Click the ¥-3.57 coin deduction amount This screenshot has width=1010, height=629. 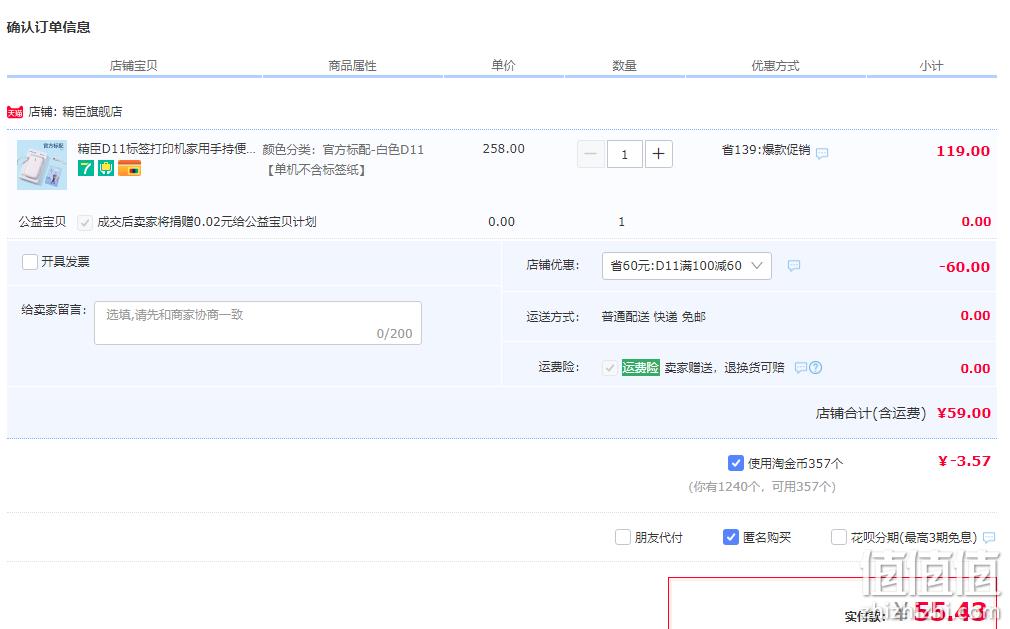tap(964, 461)
